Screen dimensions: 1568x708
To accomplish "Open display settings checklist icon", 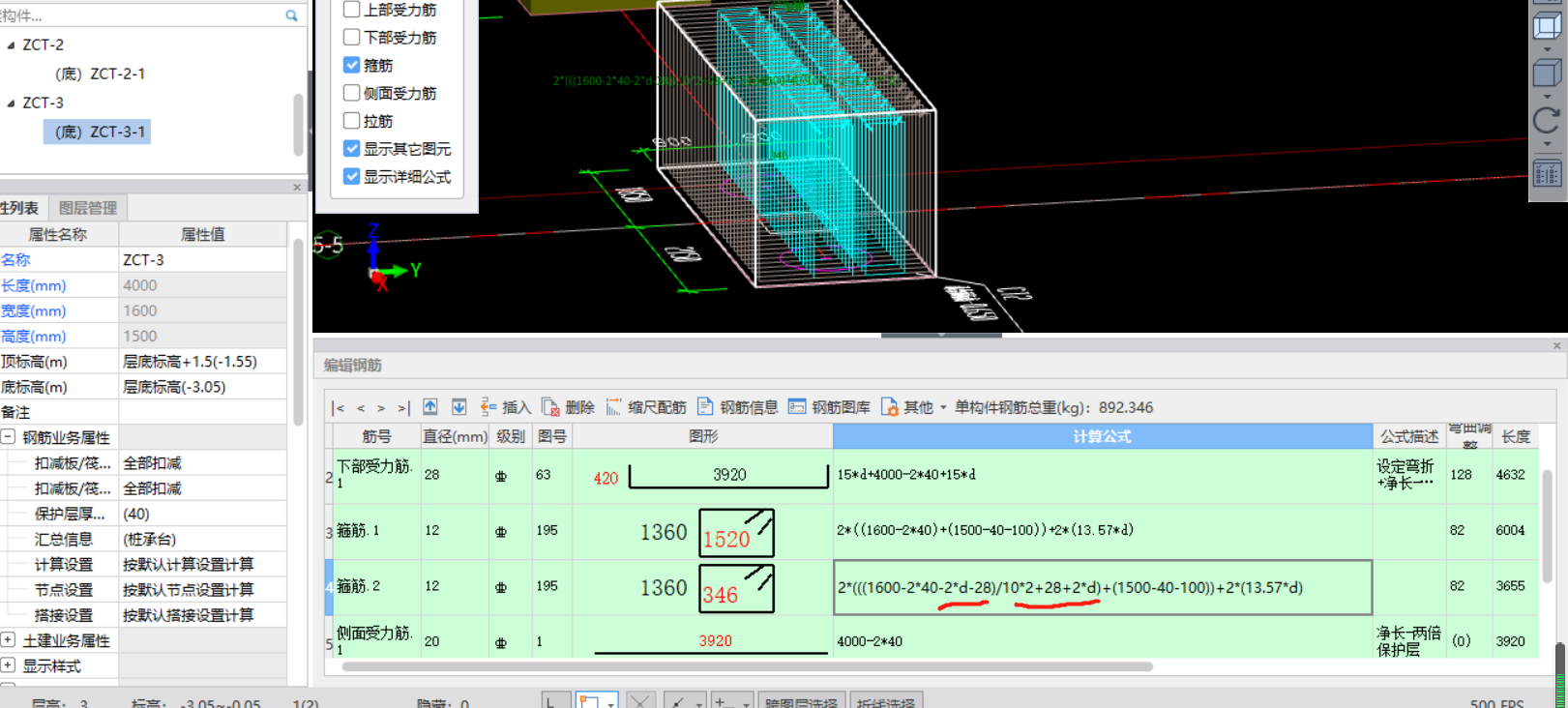I will click(x=1547, y=174).
